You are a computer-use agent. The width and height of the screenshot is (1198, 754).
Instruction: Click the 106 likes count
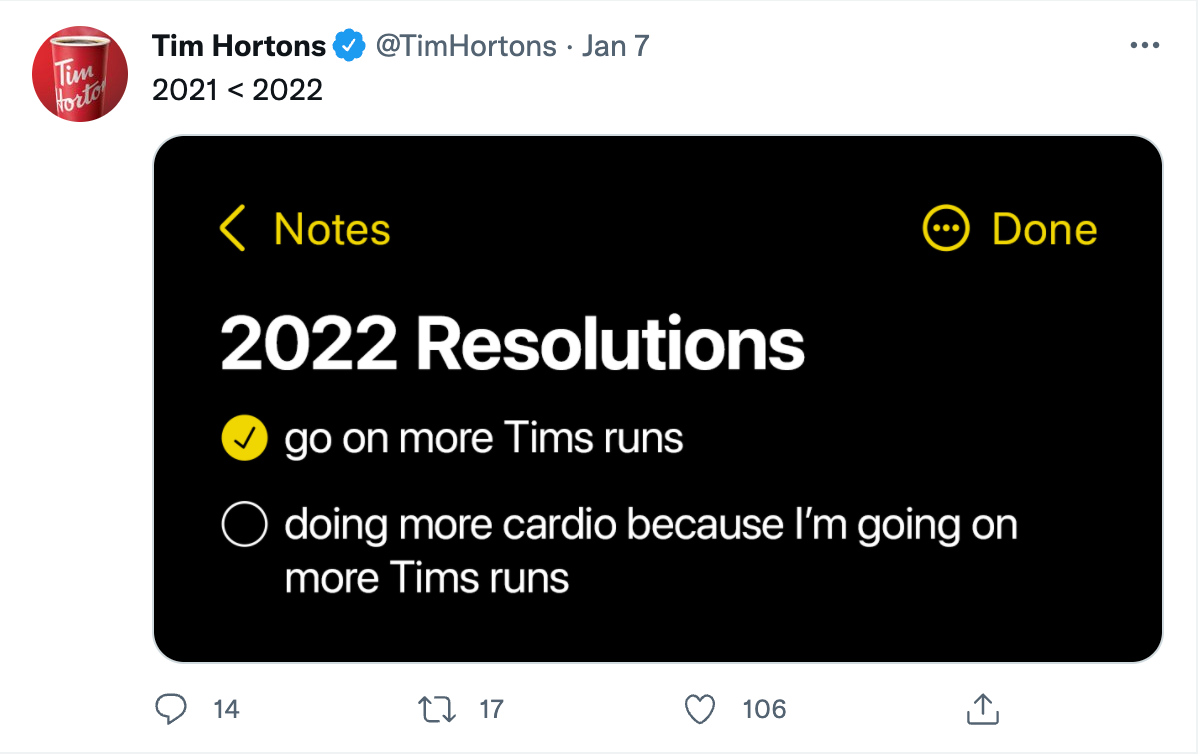click(x=764, y=709)
